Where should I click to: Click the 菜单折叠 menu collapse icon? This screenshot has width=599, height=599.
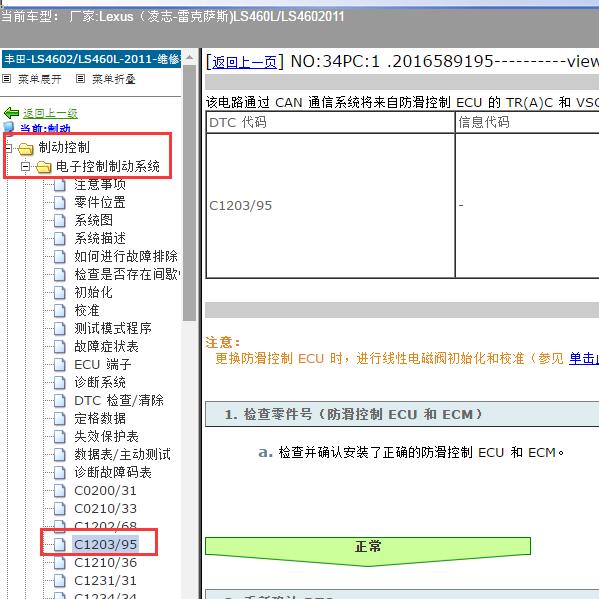pyautogui.click(x=80, y=79)
